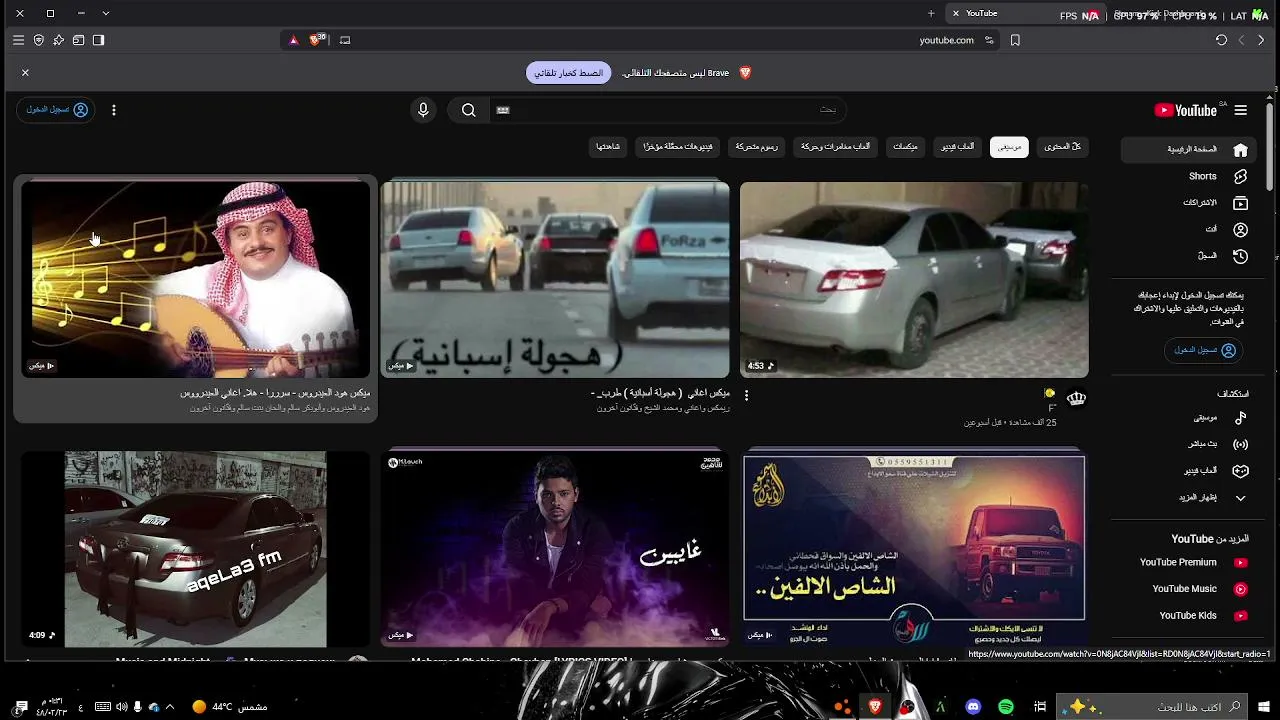Open volume control in system tray

tap(121, 707)
